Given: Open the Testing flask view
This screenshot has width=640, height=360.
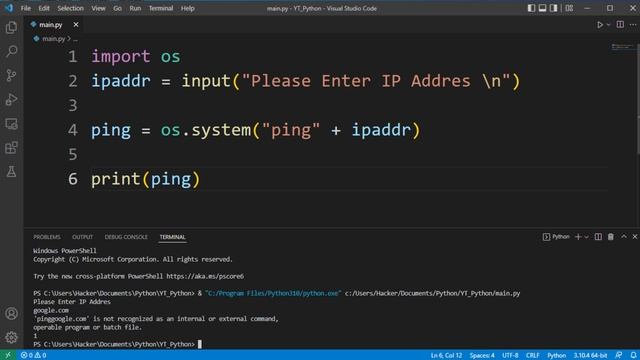Looking at the screenshot, I should click(11, 171).
